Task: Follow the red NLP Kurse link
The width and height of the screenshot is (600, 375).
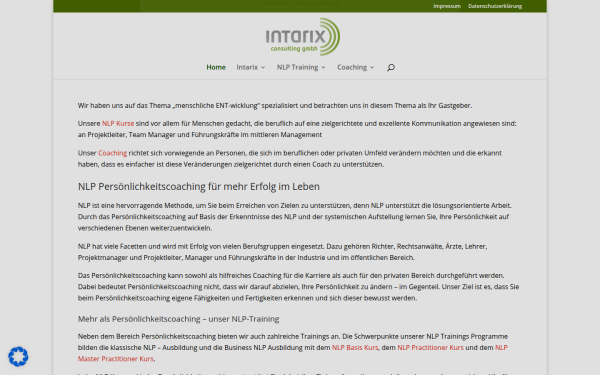Action: click(118, 123)
